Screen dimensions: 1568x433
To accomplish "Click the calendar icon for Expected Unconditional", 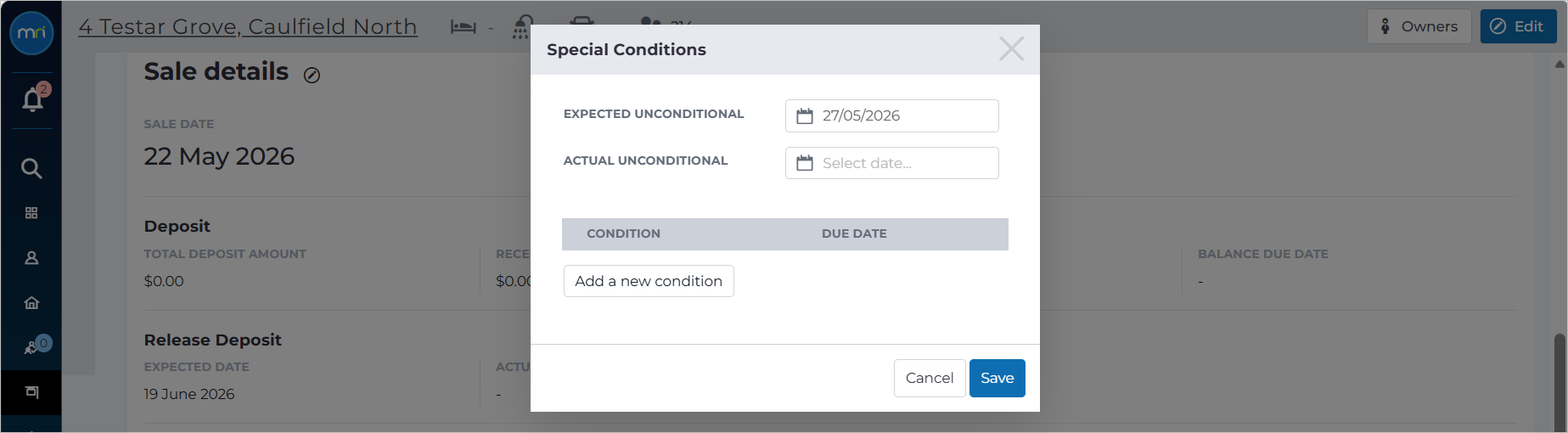I will (805, 116).
